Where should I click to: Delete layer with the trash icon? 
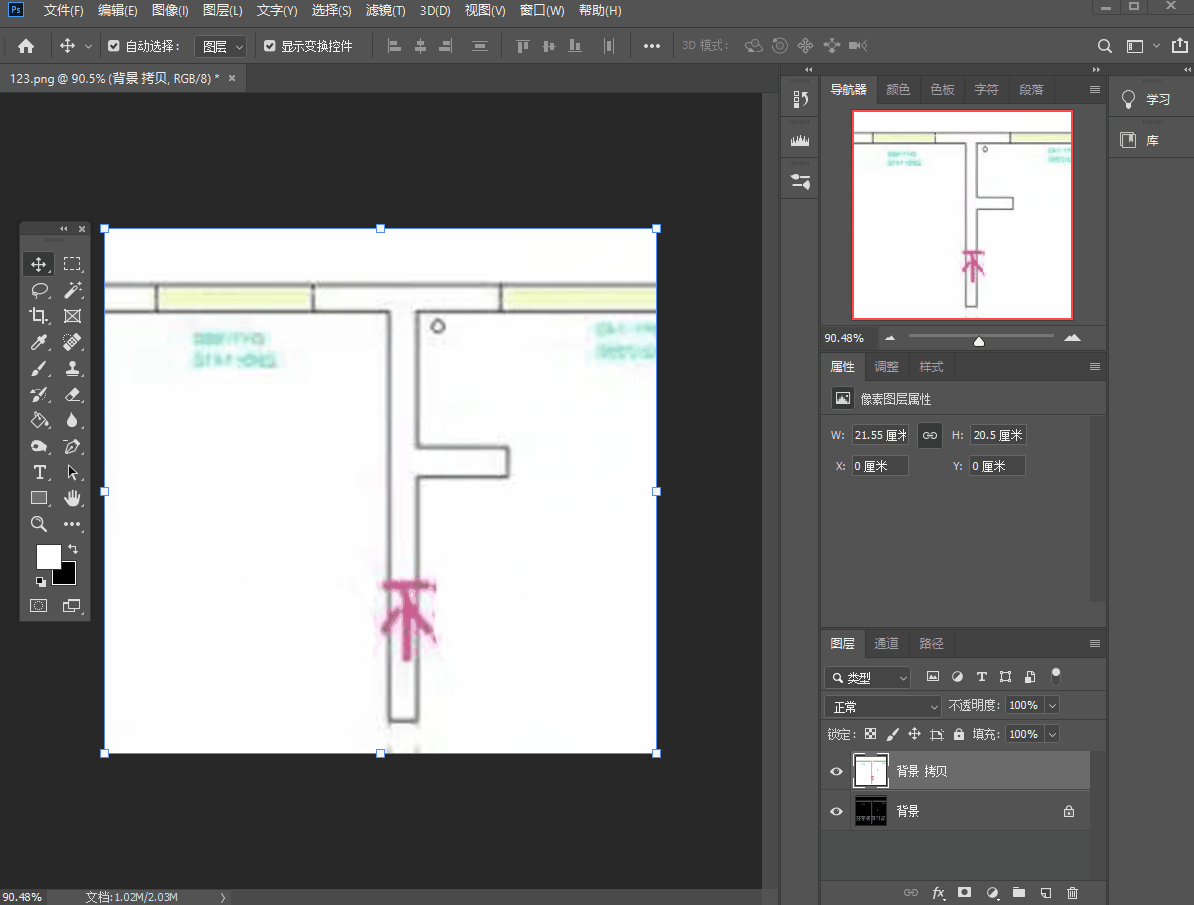pos(1072,893)
